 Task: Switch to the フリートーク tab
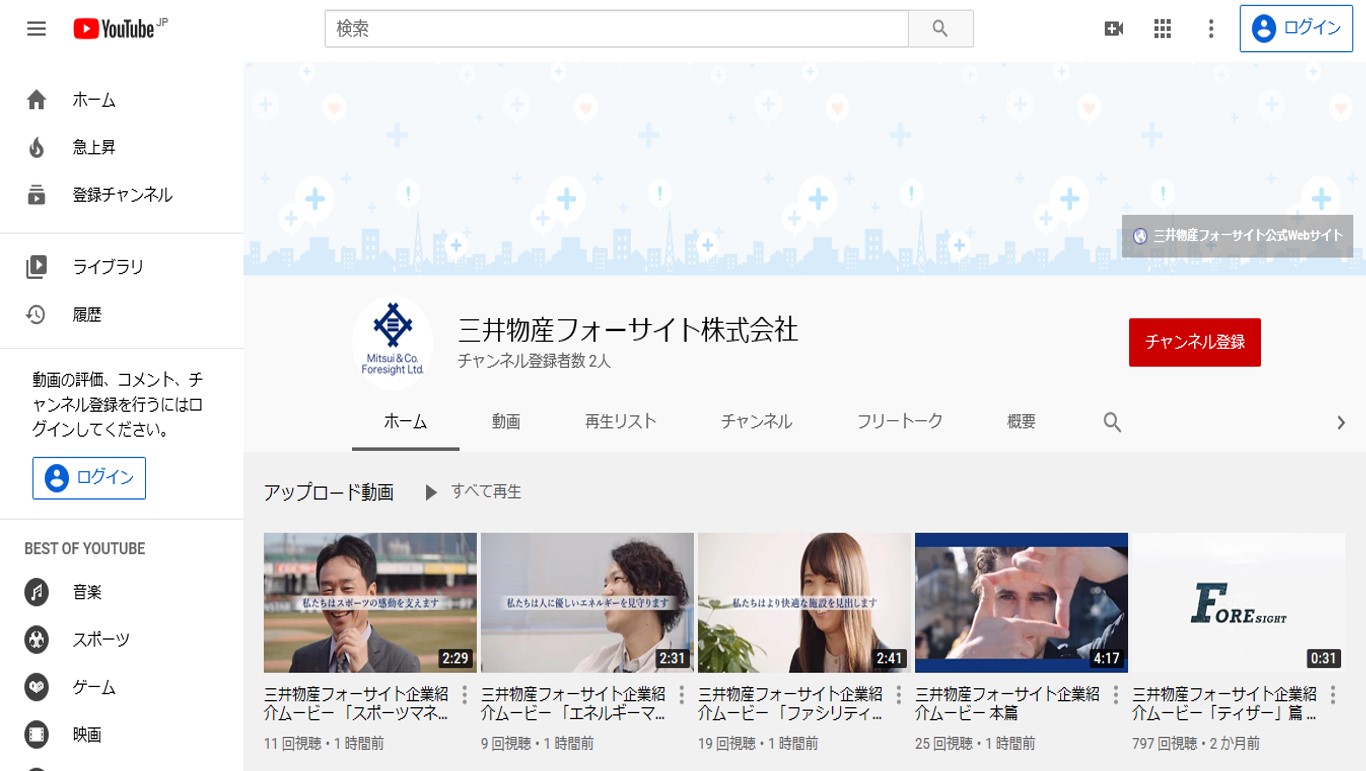coord(900,422)
